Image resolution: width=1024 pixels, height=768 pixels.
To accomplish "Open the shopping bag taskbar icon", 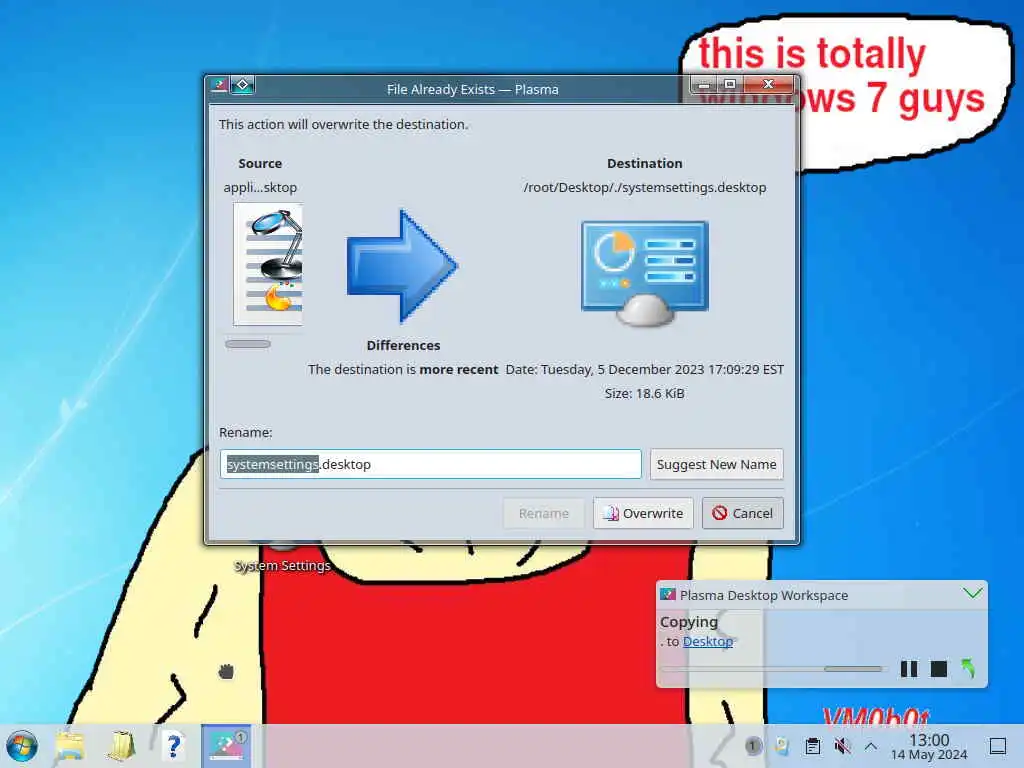I will pos(121,746).
